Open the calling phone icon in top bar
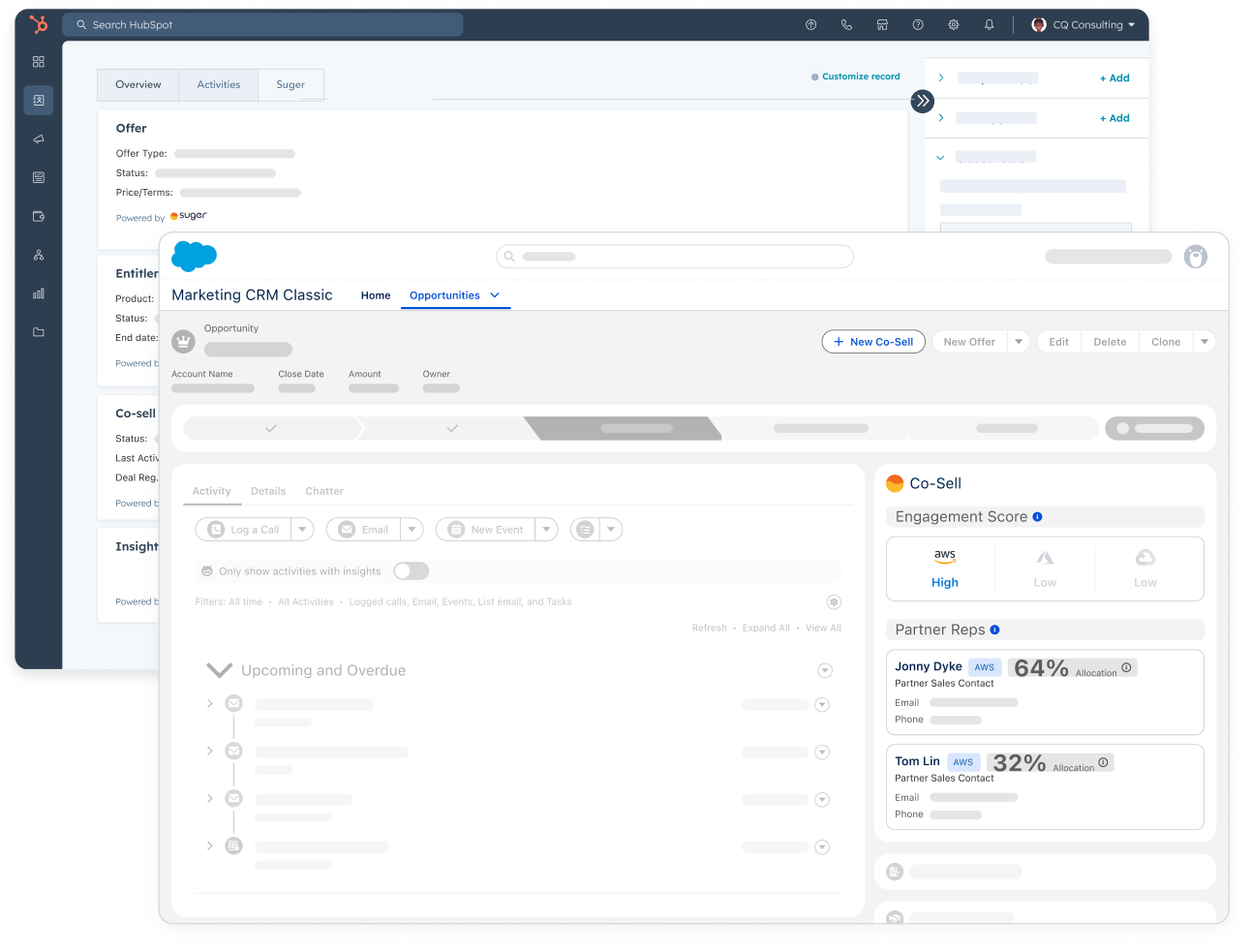1252x952 pixels. (x=846, y=24)
